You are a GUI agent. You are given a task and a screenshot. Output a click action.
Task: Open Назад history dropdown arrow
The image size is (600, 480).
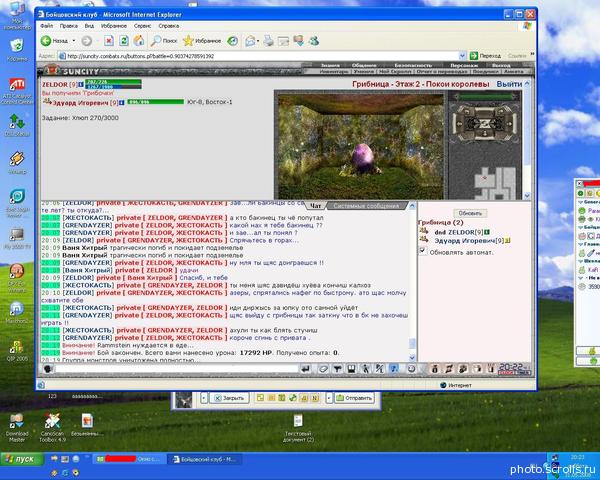pyautogui.click(x=74, y=41)
